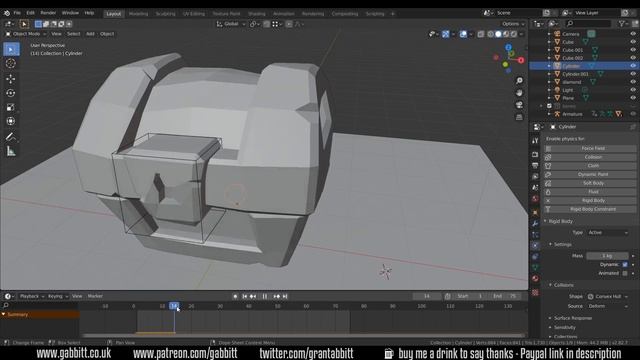The width and height of the screenshot is (640, 360).
Task: Open the Render menu
Action: [x=48, y=13]
